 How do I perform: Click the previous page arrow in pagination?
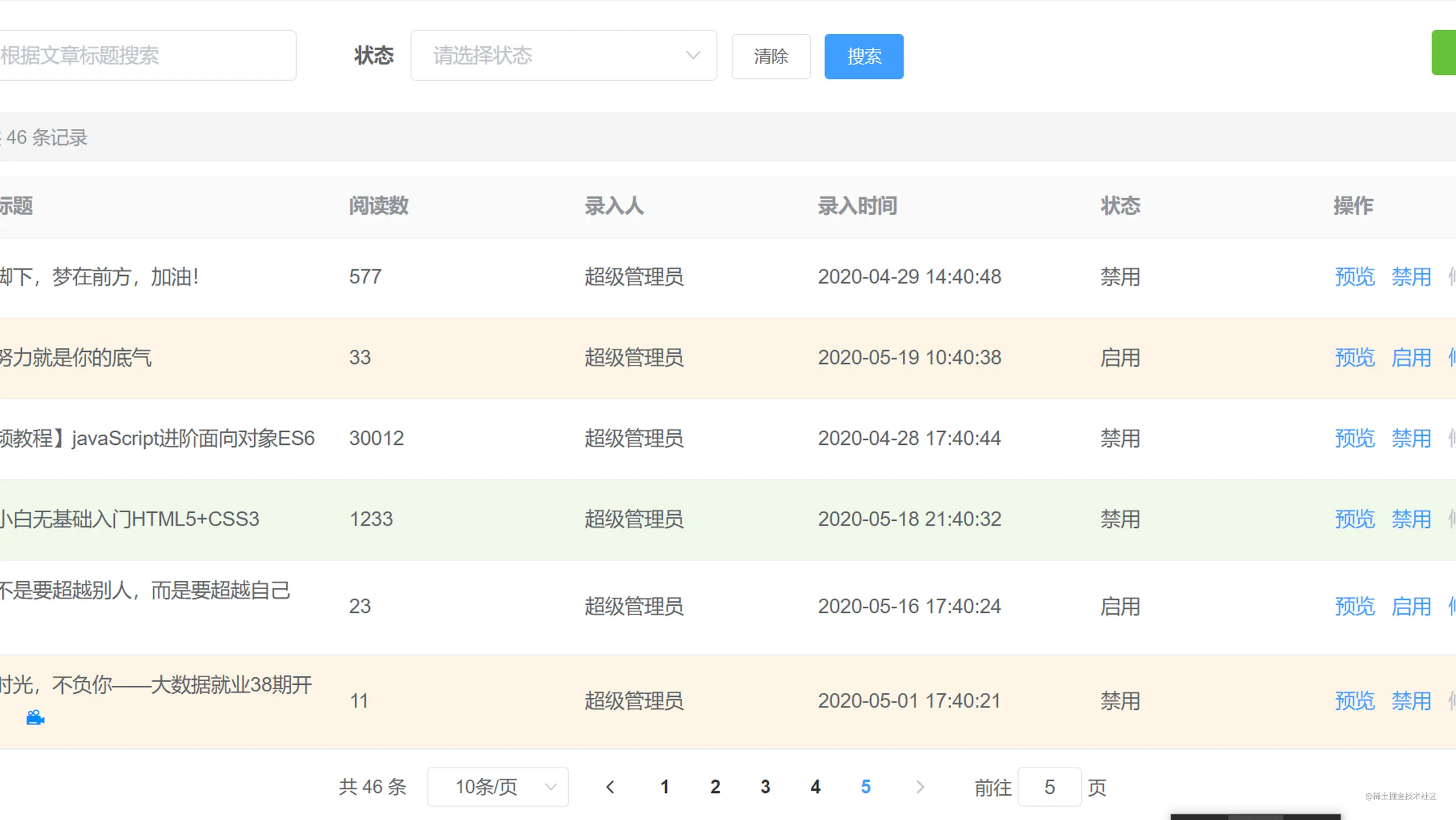(610, 787)
